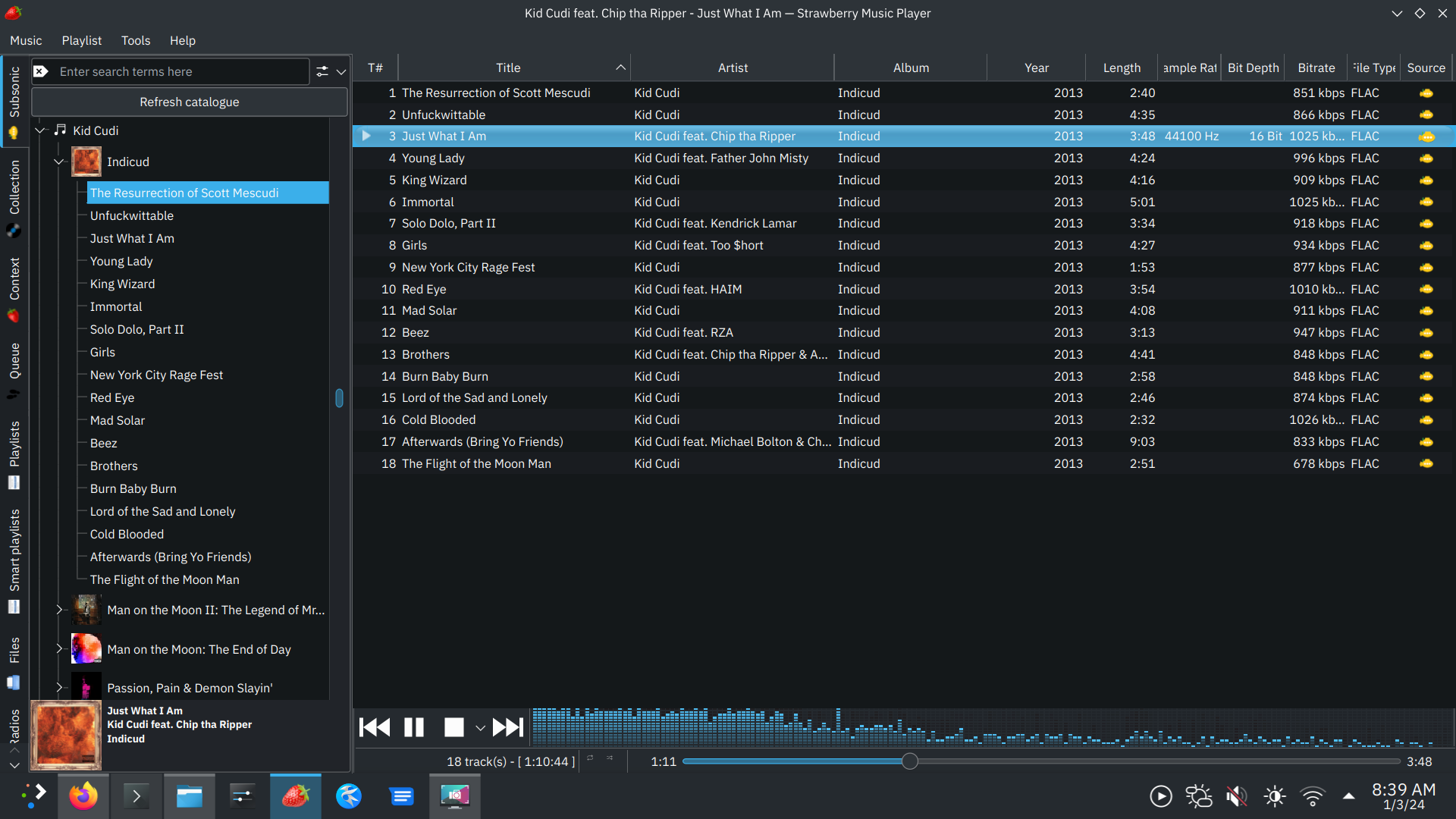Open the Subsonic sidebar tab
Viewport: 1456px width, 819px height.
[14, 102]
